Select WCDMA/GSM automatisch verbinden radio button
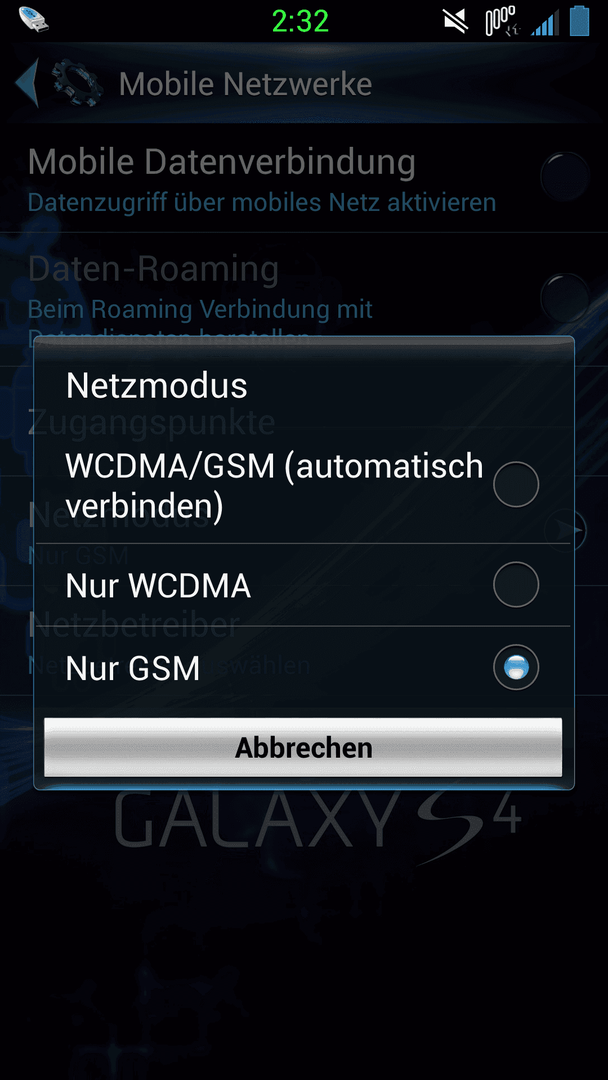Image resolution: width=608 pixels, height=1080 pixels. tap(516, 485)
